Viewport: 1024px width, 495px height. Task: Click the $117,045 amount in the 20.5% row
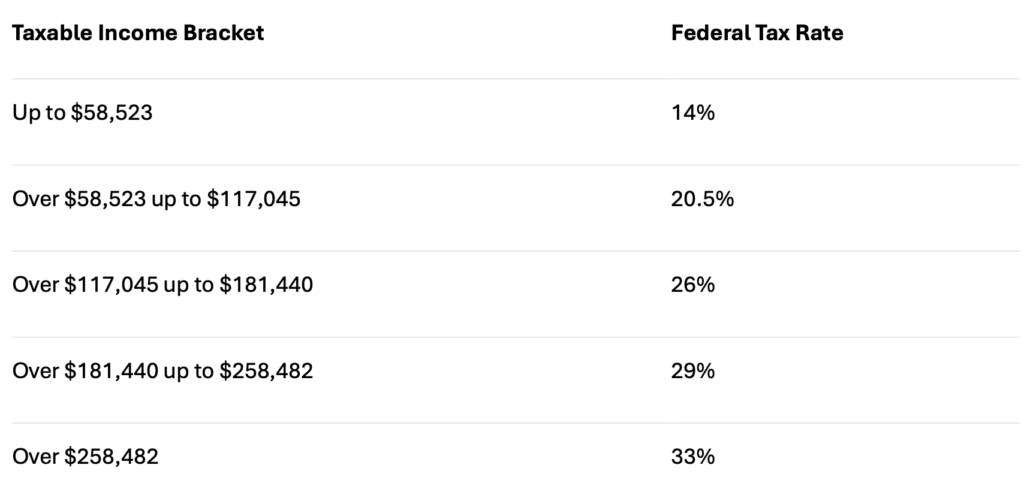coord(254,200)
